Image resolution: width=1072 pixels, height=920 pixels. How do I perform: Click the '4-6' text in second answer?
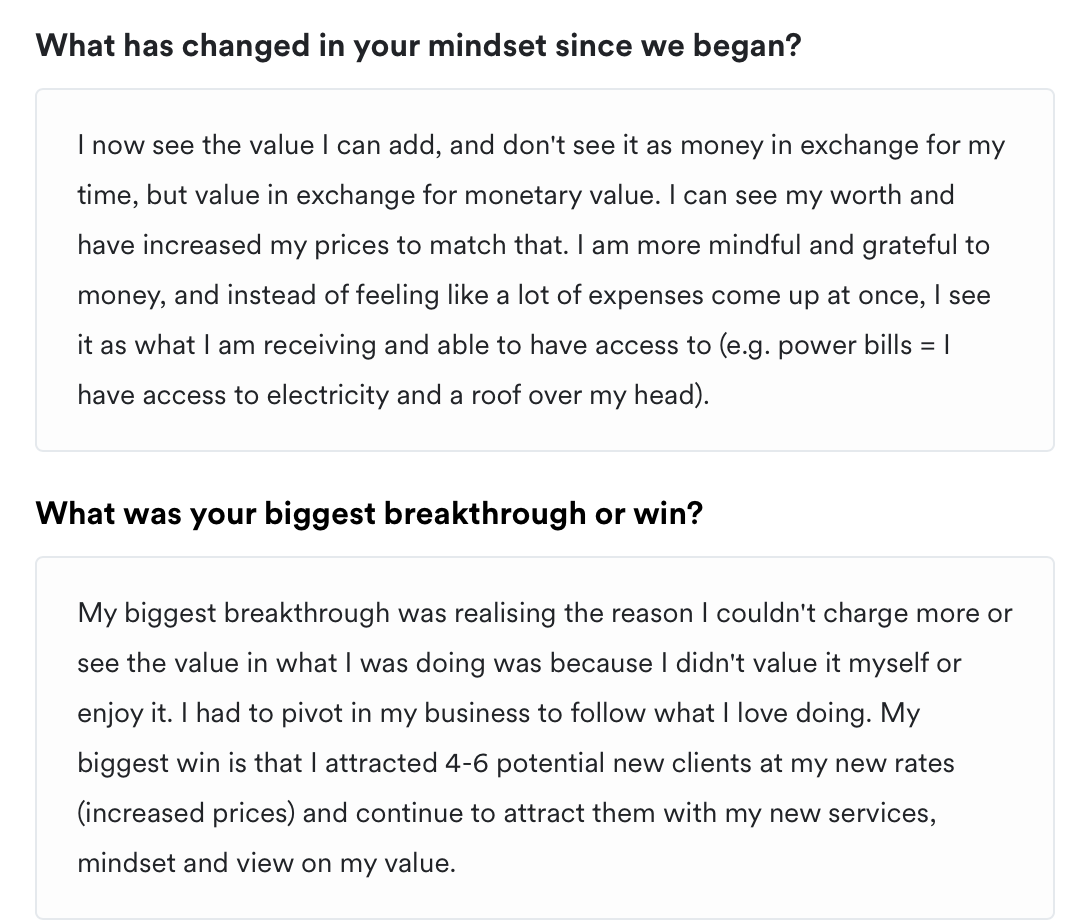coord(464,763)
